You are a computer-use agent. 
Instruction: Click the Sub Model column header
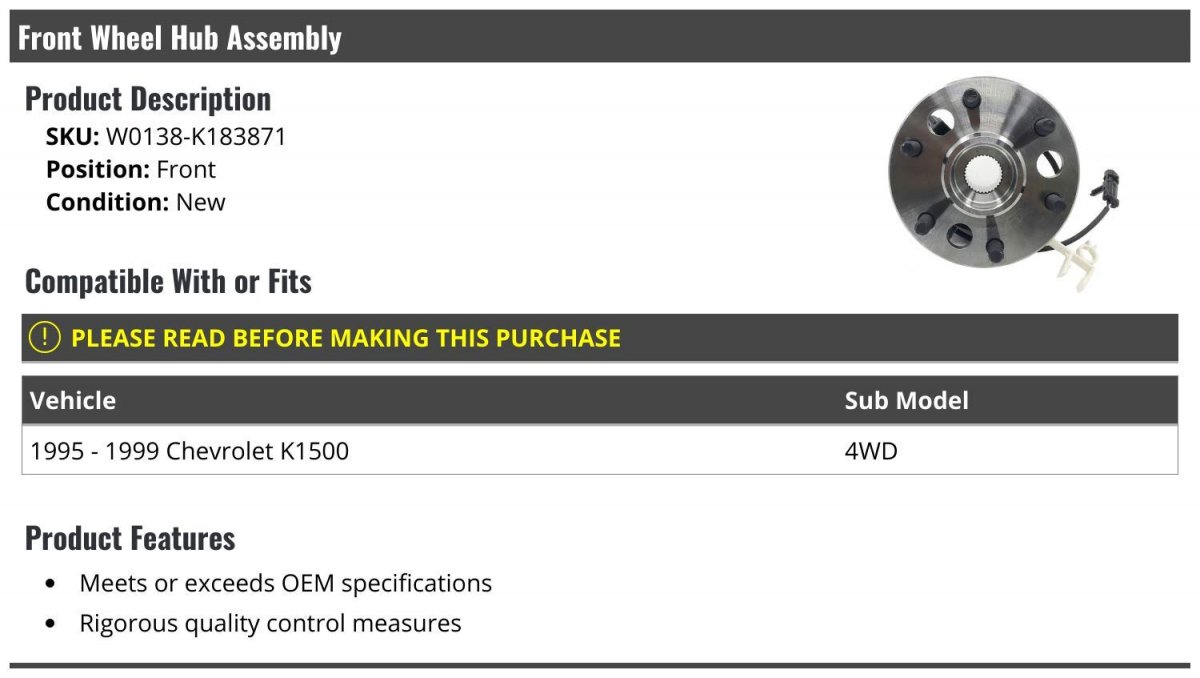[906, 400]
